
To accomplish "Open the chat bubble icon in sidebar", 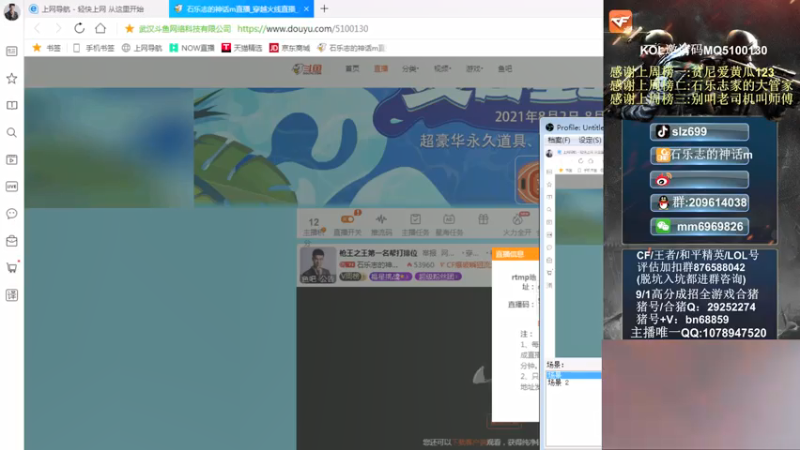I will [12, 214].
